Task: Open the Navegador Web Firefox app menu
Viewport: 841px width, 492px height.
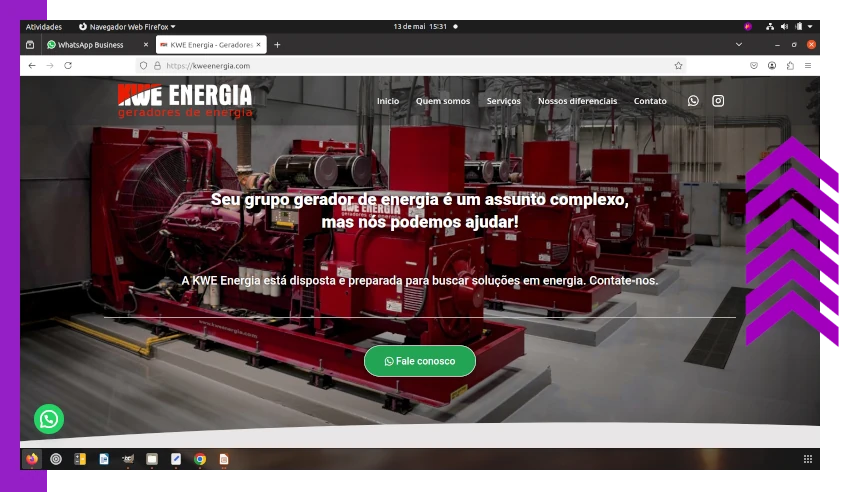Action: coord(127,27)
